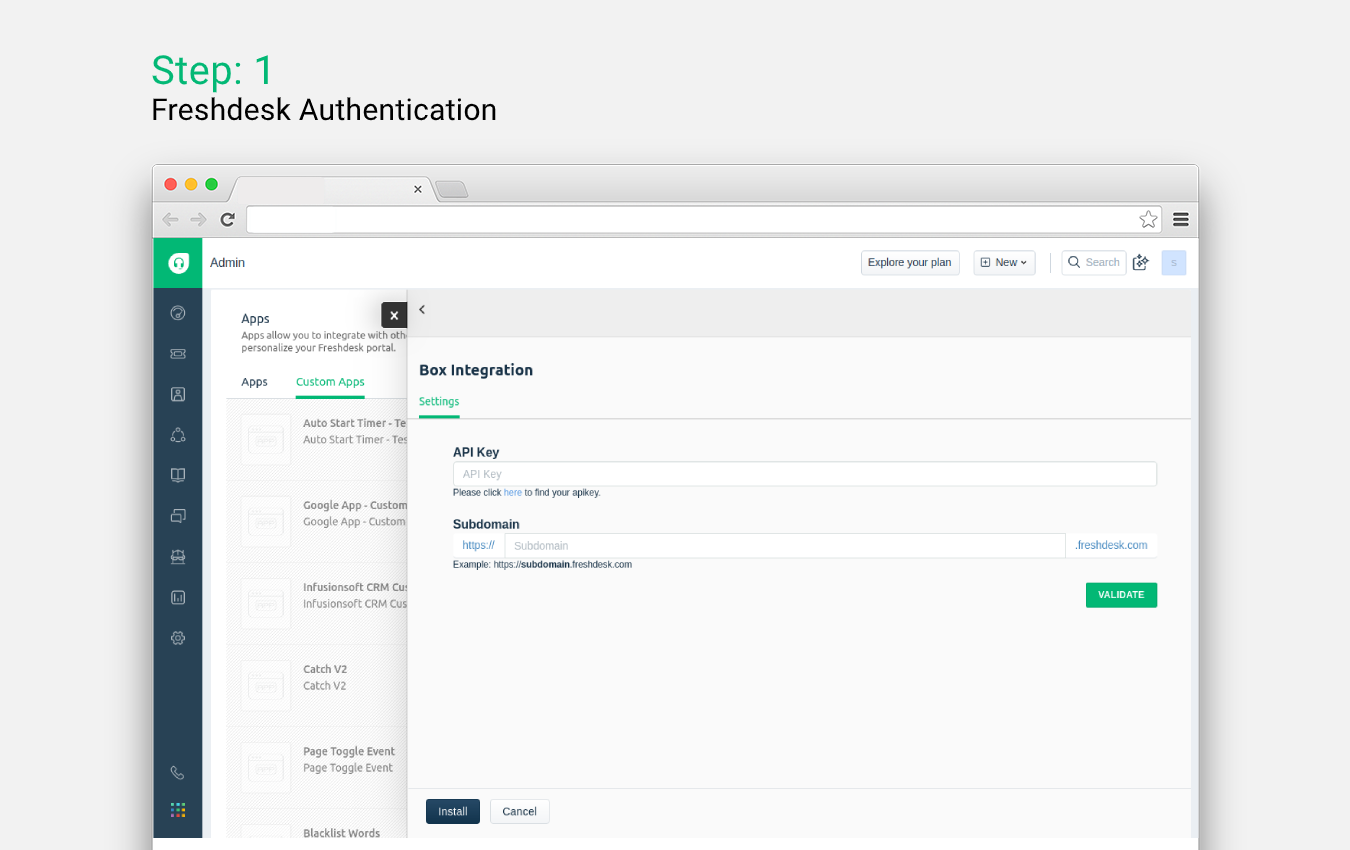Click the sparkle what's-new icon in header

pyautogui.click(x=1141, y=263)
